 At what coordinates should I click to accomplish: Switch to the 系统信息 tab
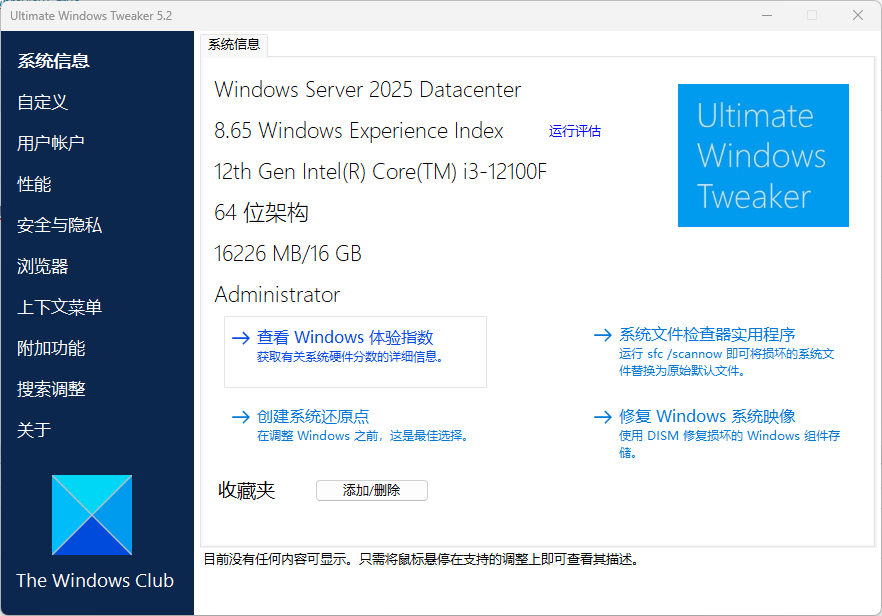[x=234, y=44]
